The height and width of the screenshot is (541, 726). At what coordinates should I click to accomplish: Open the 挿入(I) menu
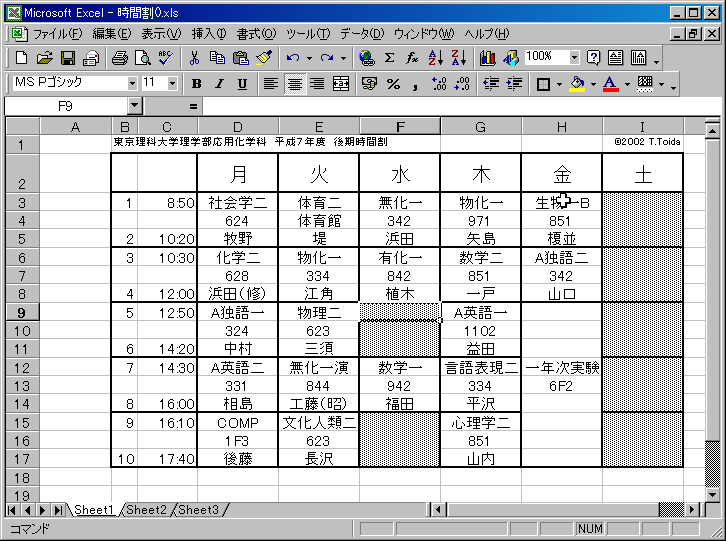209,34
